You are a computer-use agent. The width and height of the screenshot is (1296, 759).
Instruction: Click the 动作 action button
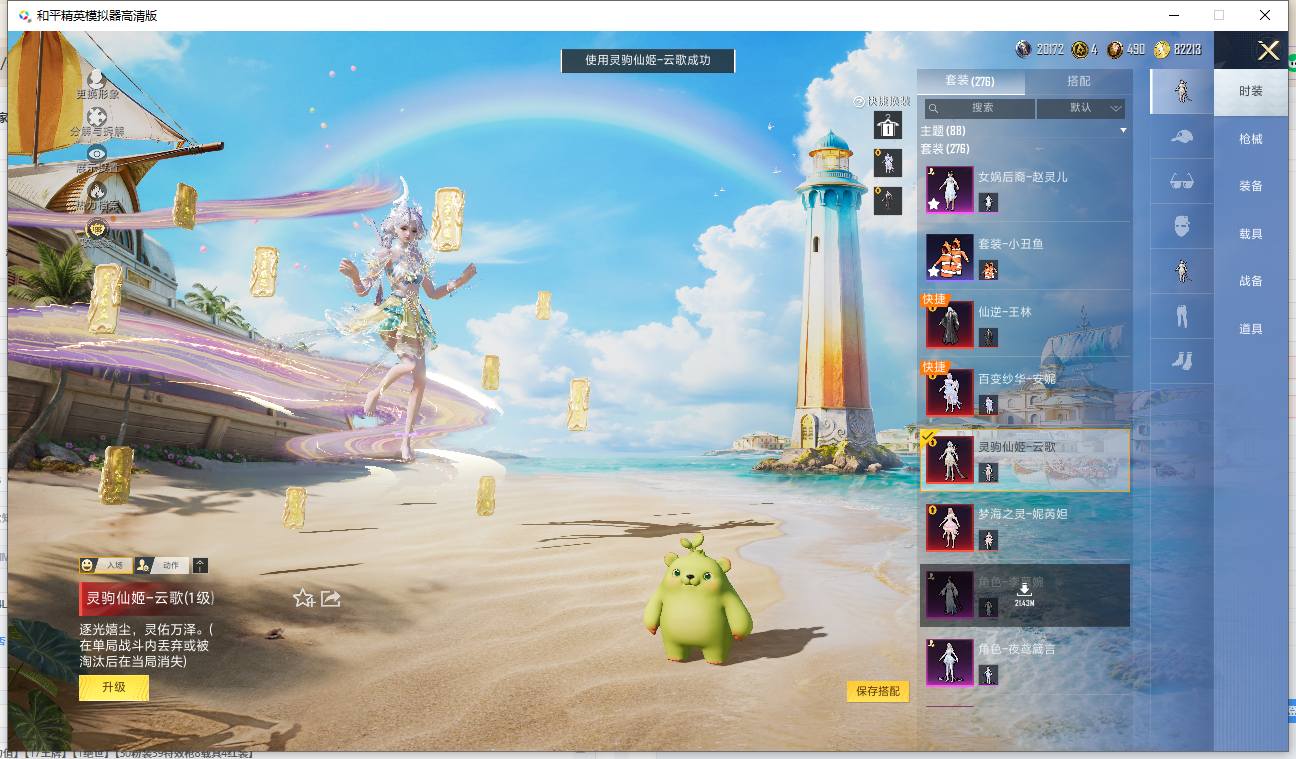coord(162,565)
